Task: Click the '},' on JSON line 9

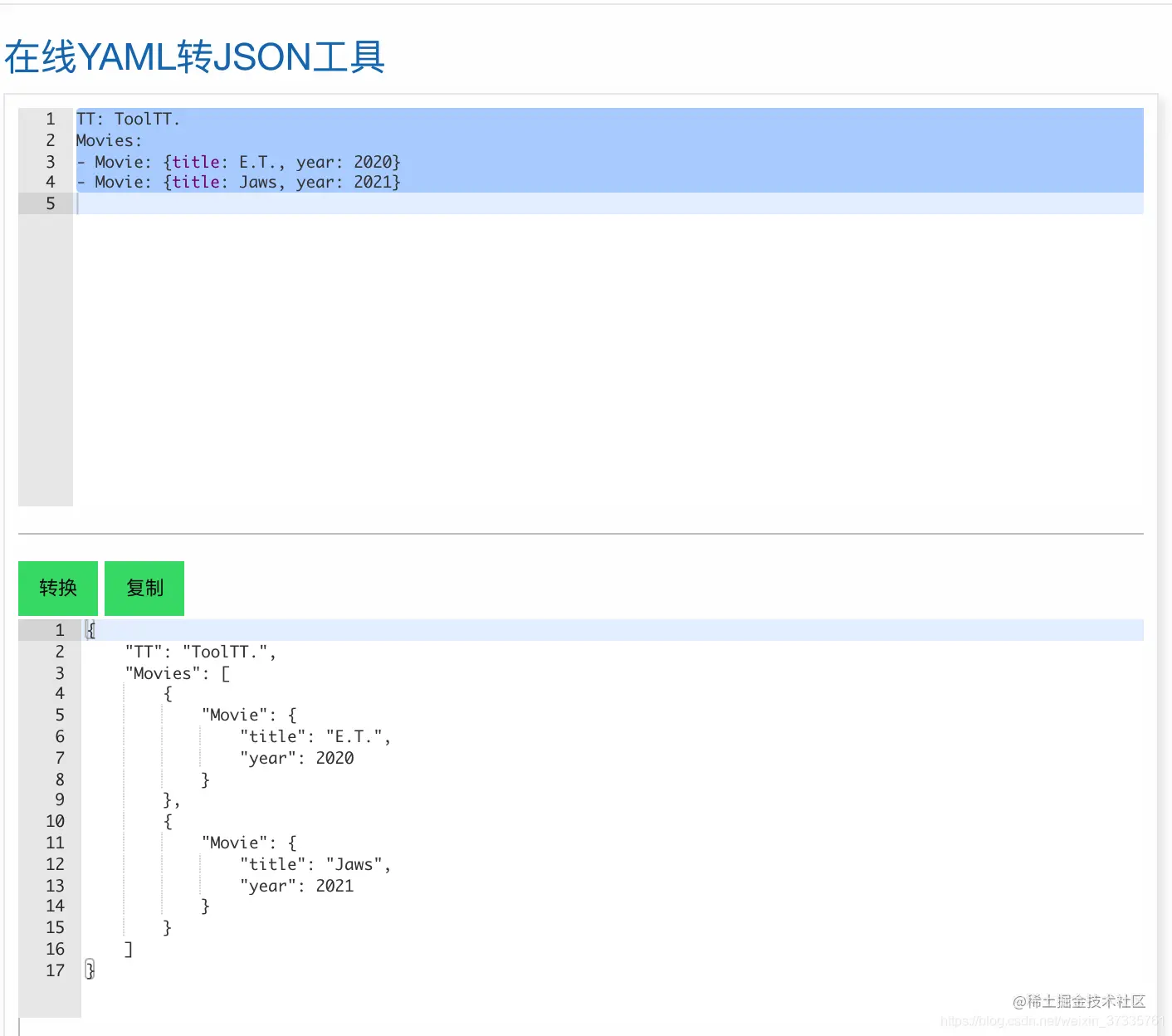Action: click(171, 799)
